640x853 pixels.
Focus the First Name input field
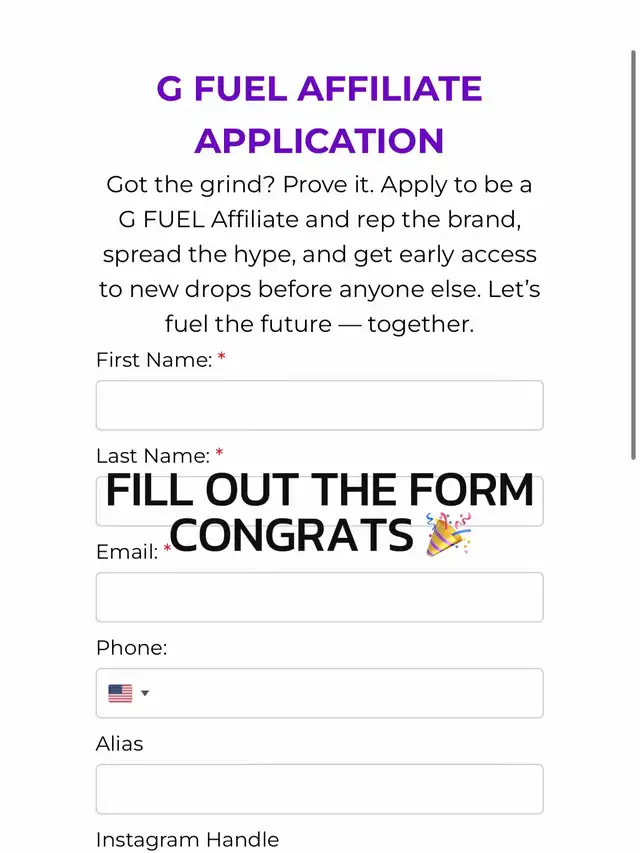pos(319,405)
